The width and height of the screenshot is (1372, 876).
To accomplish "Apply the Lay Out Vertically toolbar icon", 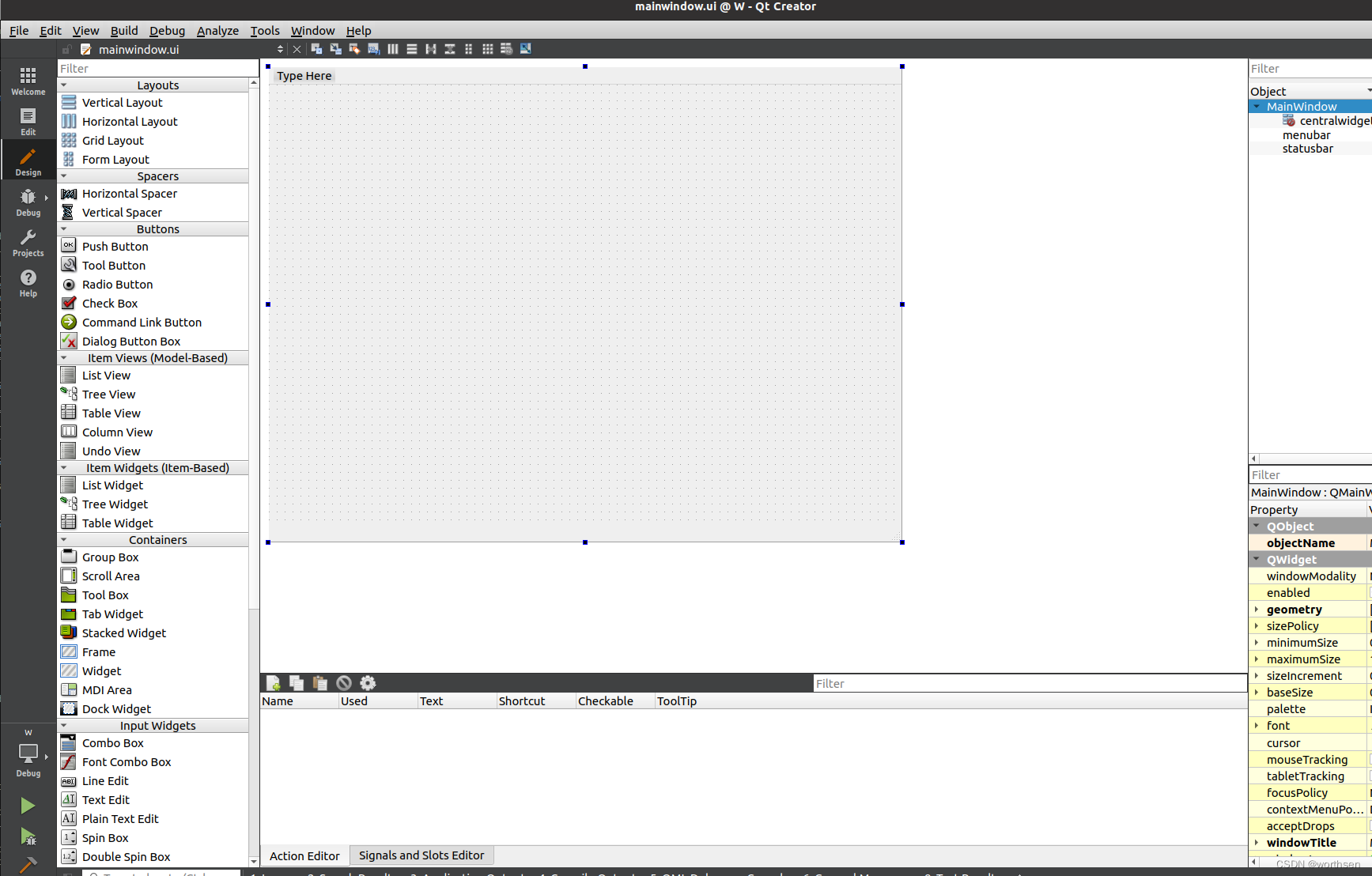I will pyautogui.click(x=412, y=48).
